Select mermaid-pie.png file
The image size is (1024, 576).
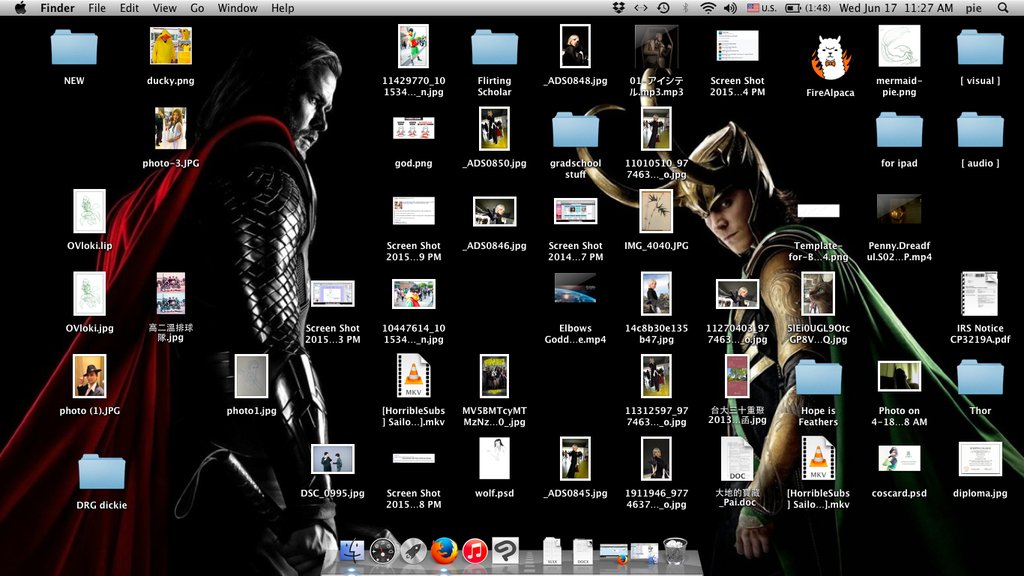pyautogui.click(x=899, y=61)
